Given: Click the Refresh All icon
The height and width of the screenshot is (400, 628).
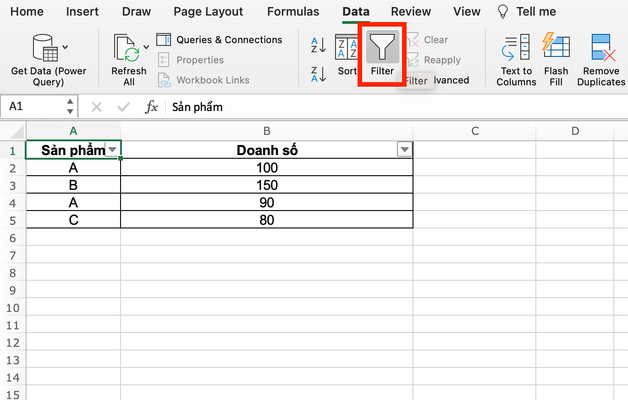Looking at the screenshot, I should point(127,48).
